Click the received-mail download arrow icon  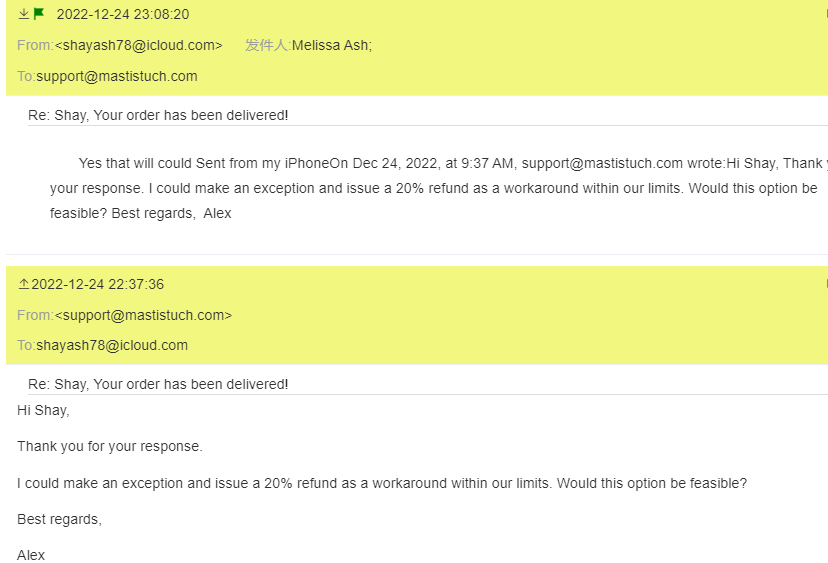[24, 14]
